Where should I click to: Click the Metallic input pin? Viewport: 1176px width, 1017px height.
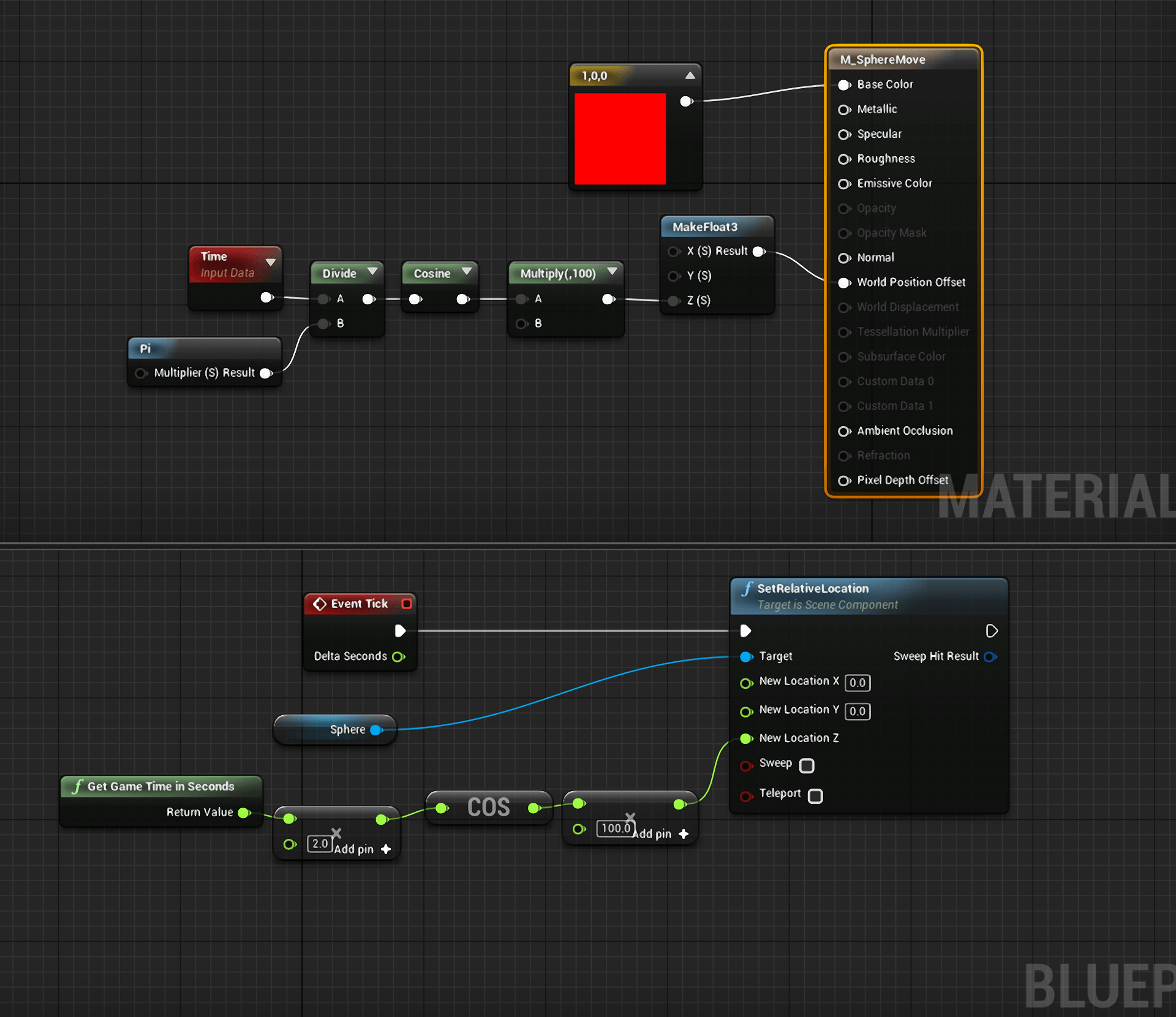(845, 110)
